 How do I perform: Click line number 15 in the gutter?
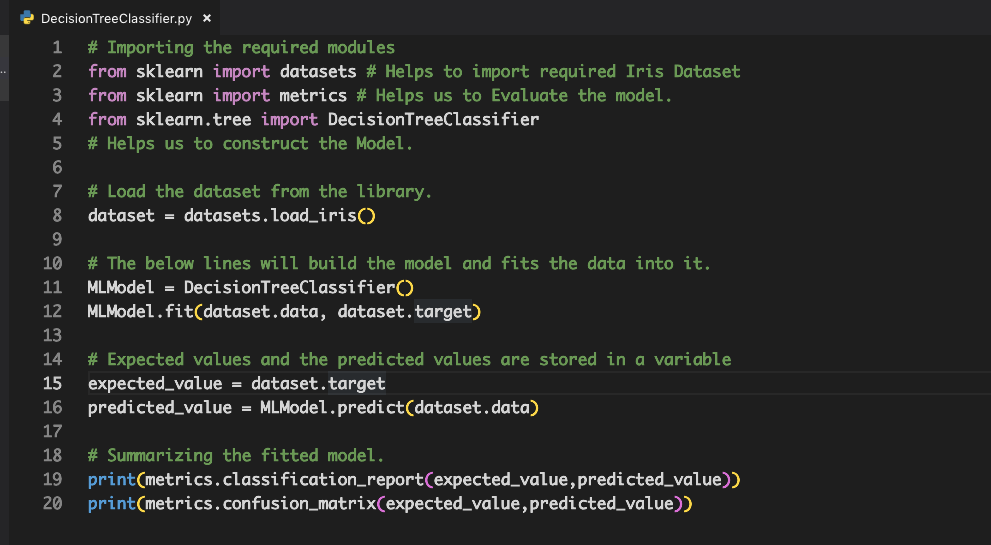coord(53,384)
